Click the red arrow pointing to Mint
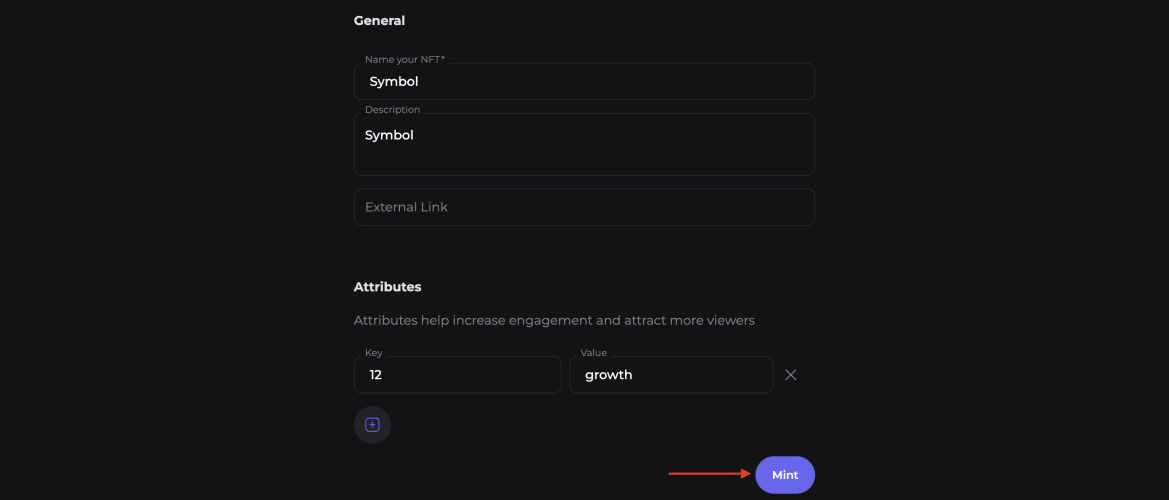 [711, 473]
